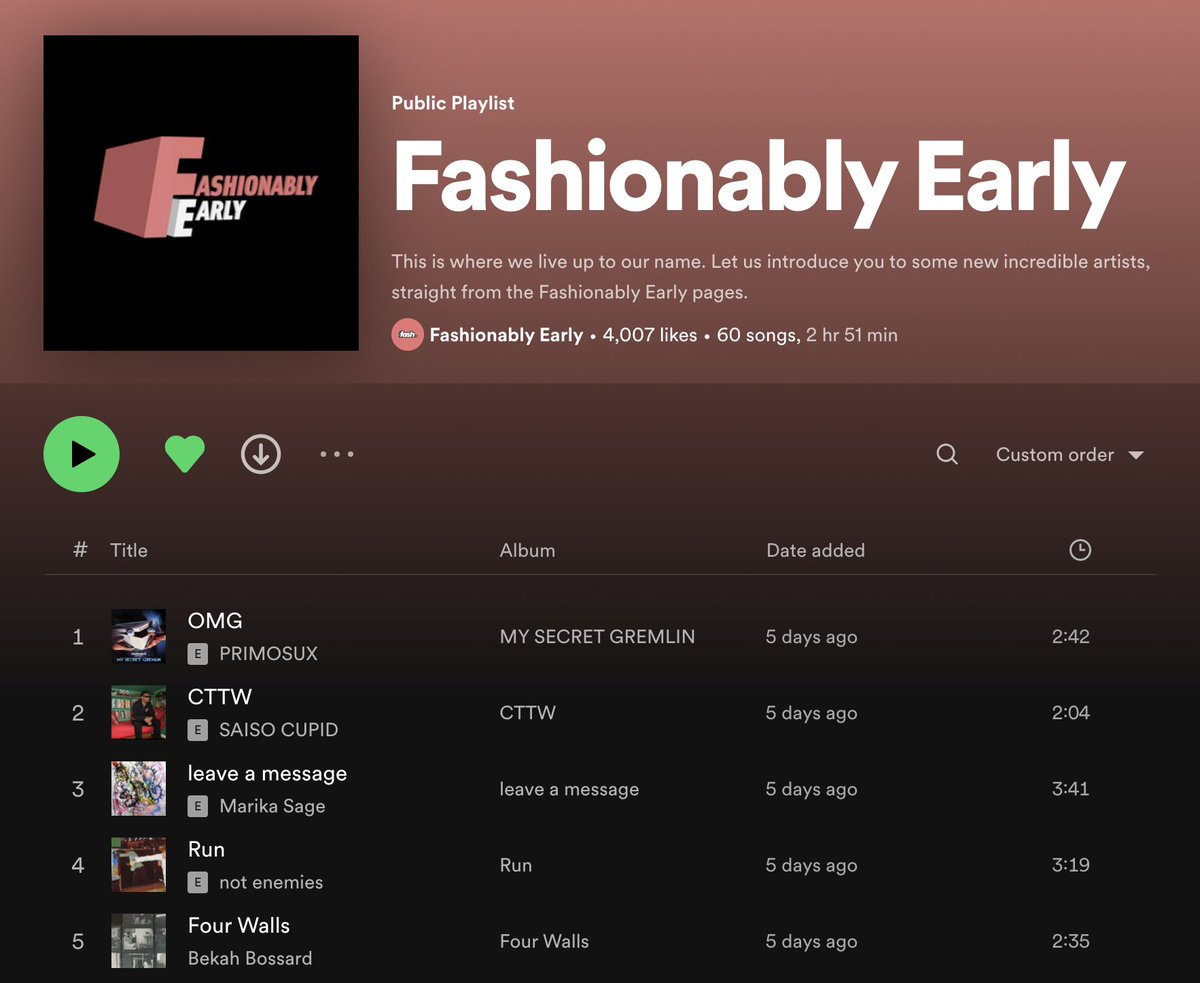
Task: Sort by the Album column header
Action: (x=527, y=550)
